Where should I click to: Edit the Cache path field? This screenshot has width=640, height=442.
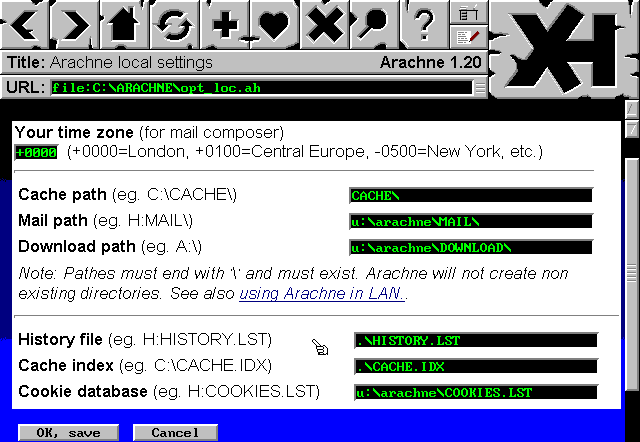click(471, 195)
